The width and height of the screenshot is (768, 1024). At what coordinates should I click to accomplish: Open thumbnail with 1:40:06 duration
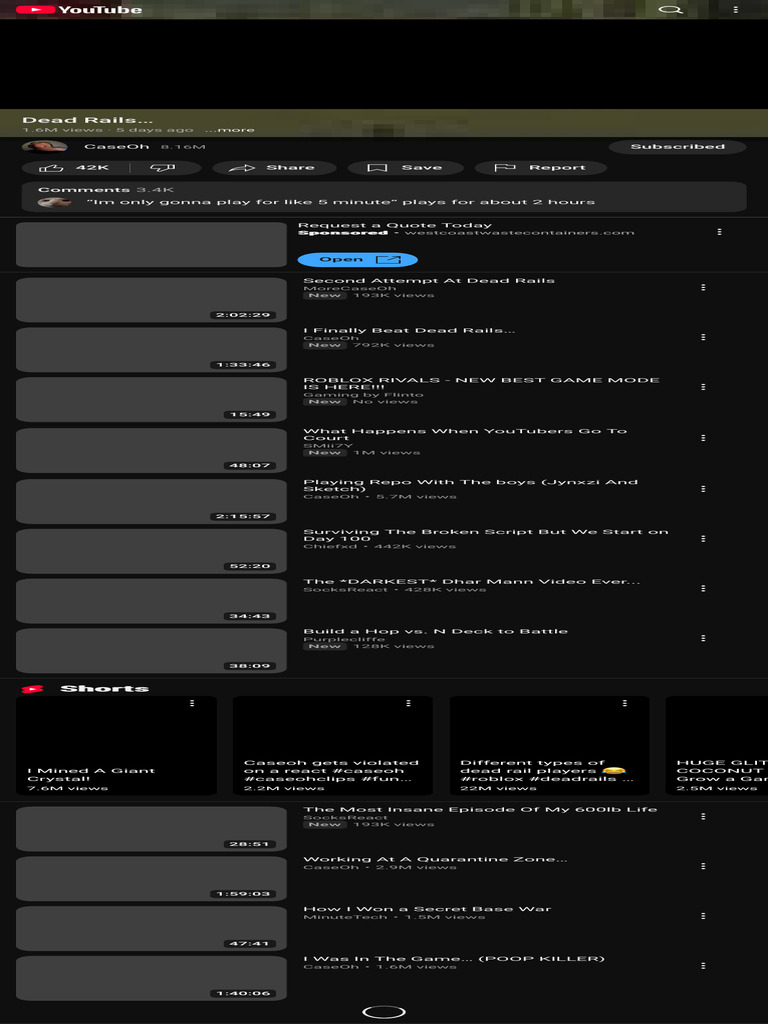[x=151, y=978]
